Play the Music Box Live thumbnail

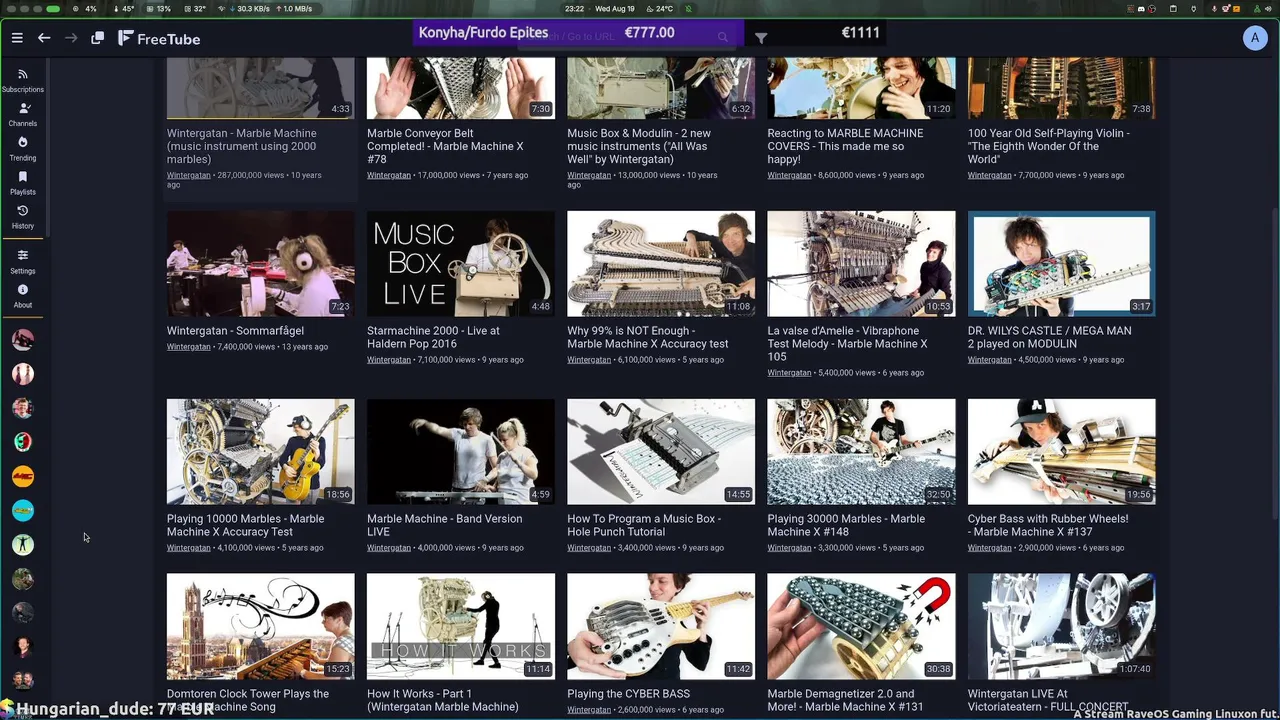pyautogui.click(x=461, y=264)
